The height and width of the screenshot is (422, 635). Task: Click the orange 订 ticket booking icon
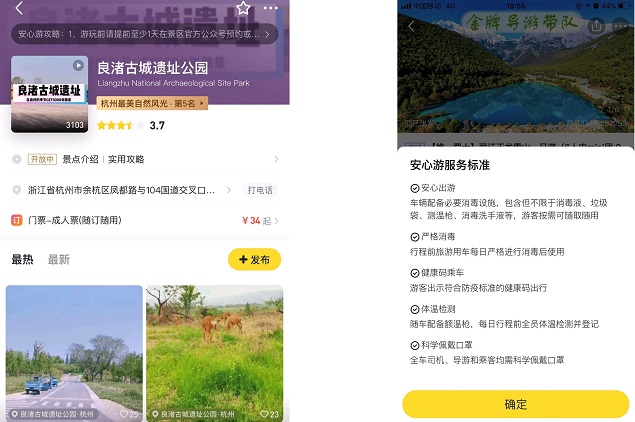(x=17, y=220)
